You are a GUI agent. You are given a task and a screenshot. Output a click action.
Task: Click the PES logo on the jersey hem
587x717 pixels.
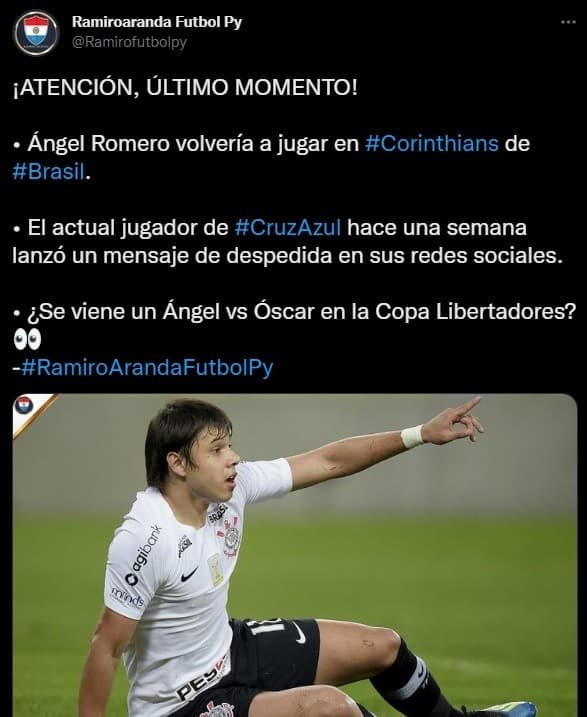pyautogui.click(x=201, y=679)
